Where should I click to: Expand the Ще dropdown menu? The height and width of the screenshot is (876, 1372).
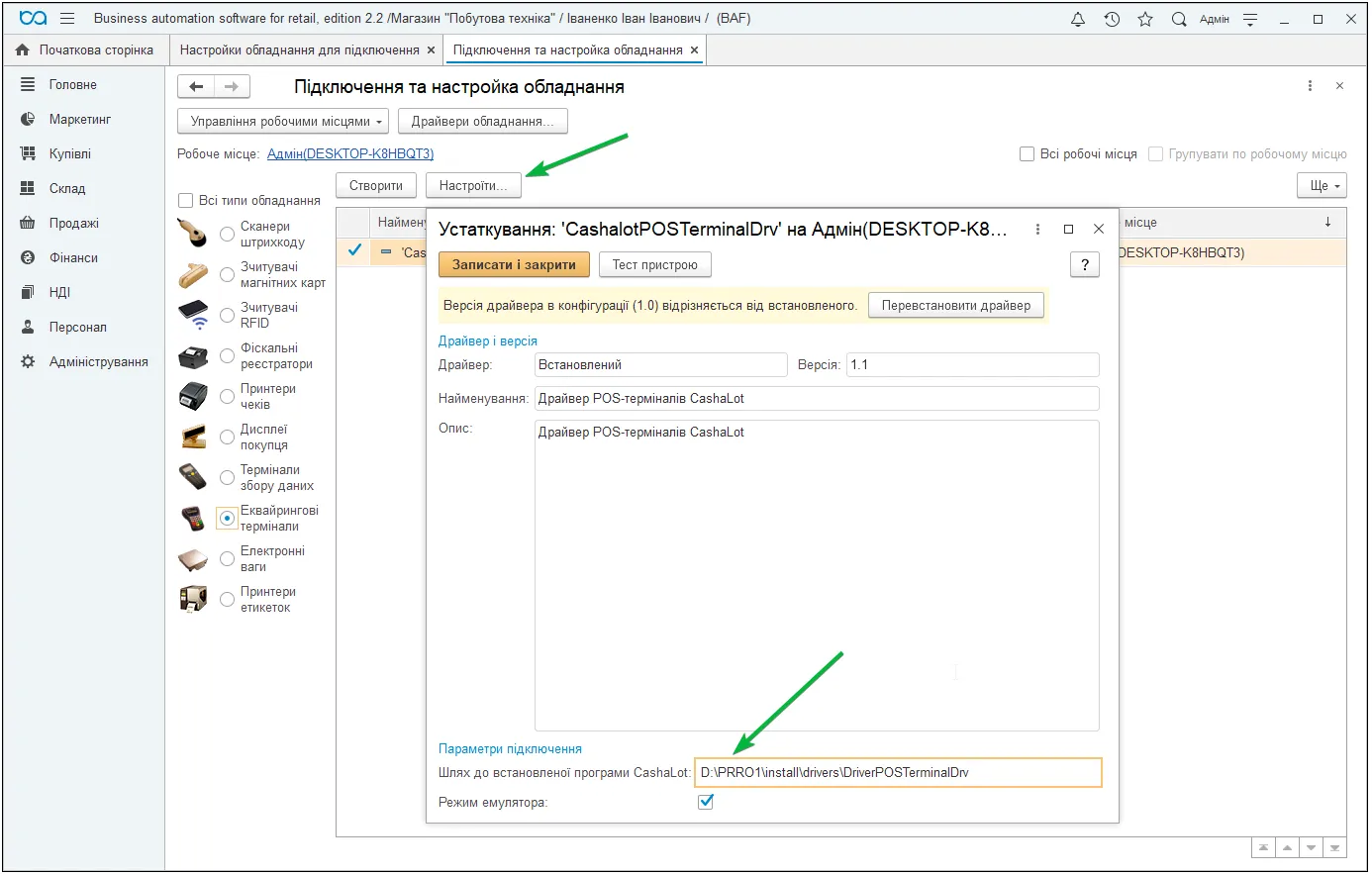tap(1322, 185)
